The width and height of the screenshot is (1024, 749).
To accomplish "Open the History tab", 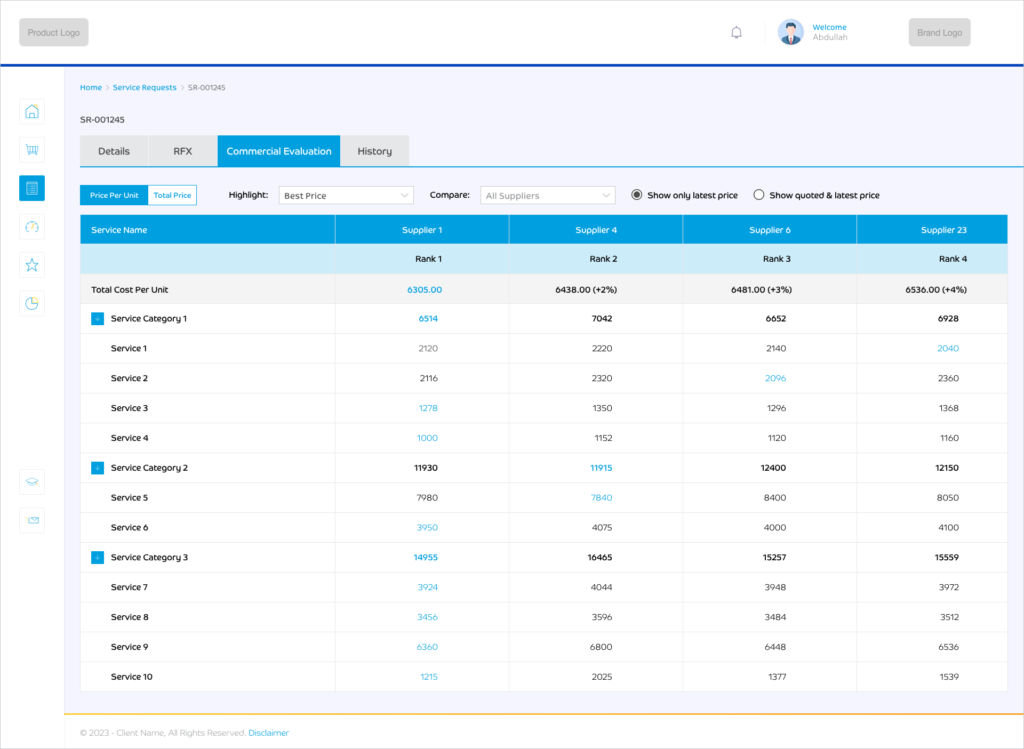I will [x=375, y=151].
